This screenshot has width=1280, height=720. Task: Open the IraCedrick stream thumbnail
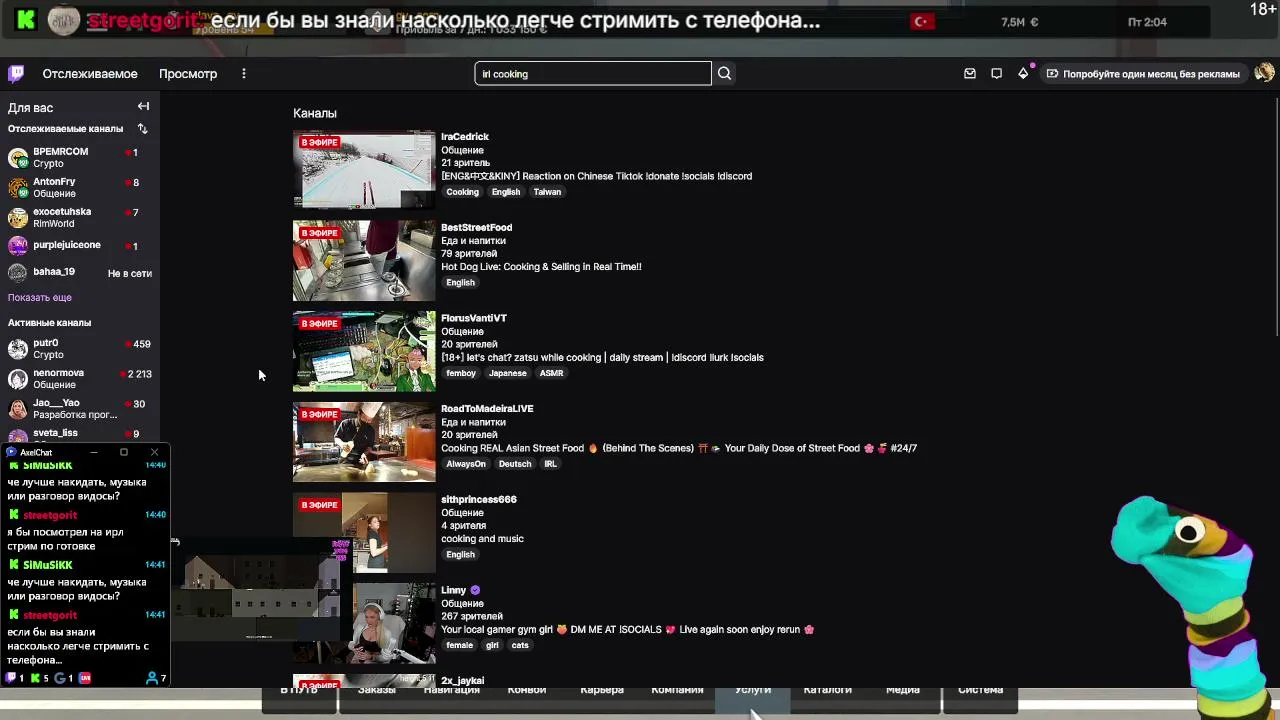point(364,169)
